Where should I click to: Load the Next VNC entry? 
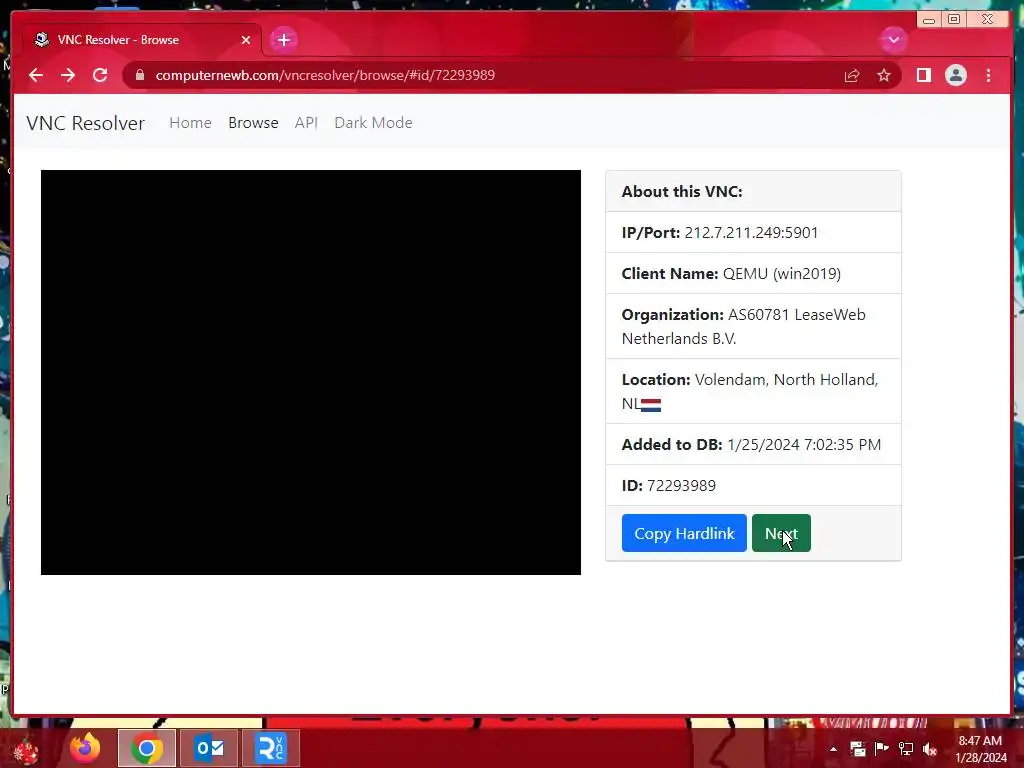(781, 533)
